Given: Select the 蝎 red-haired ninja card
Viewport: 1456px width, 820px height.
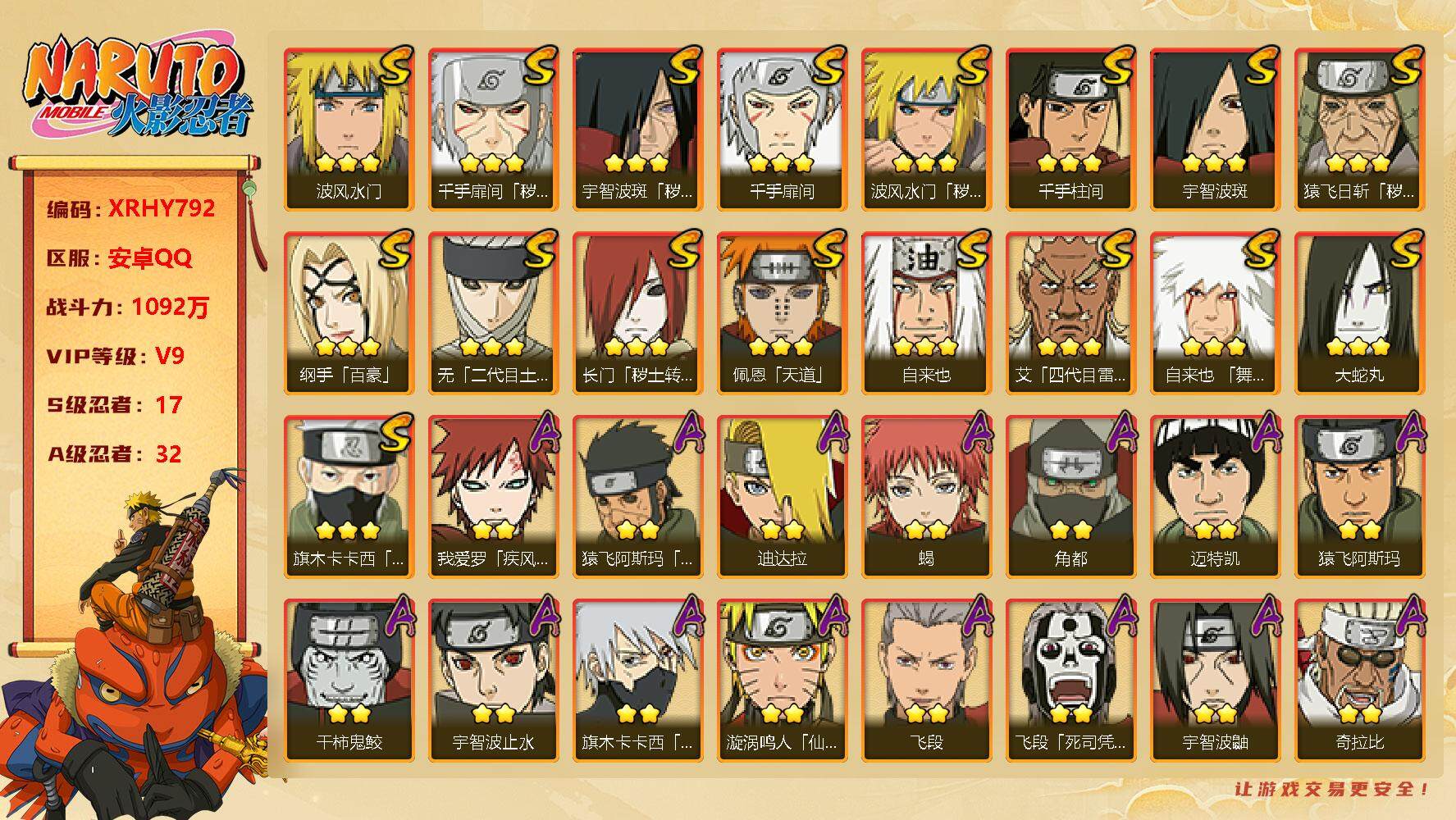Looking at the screenshot, I should pos(926,496).
